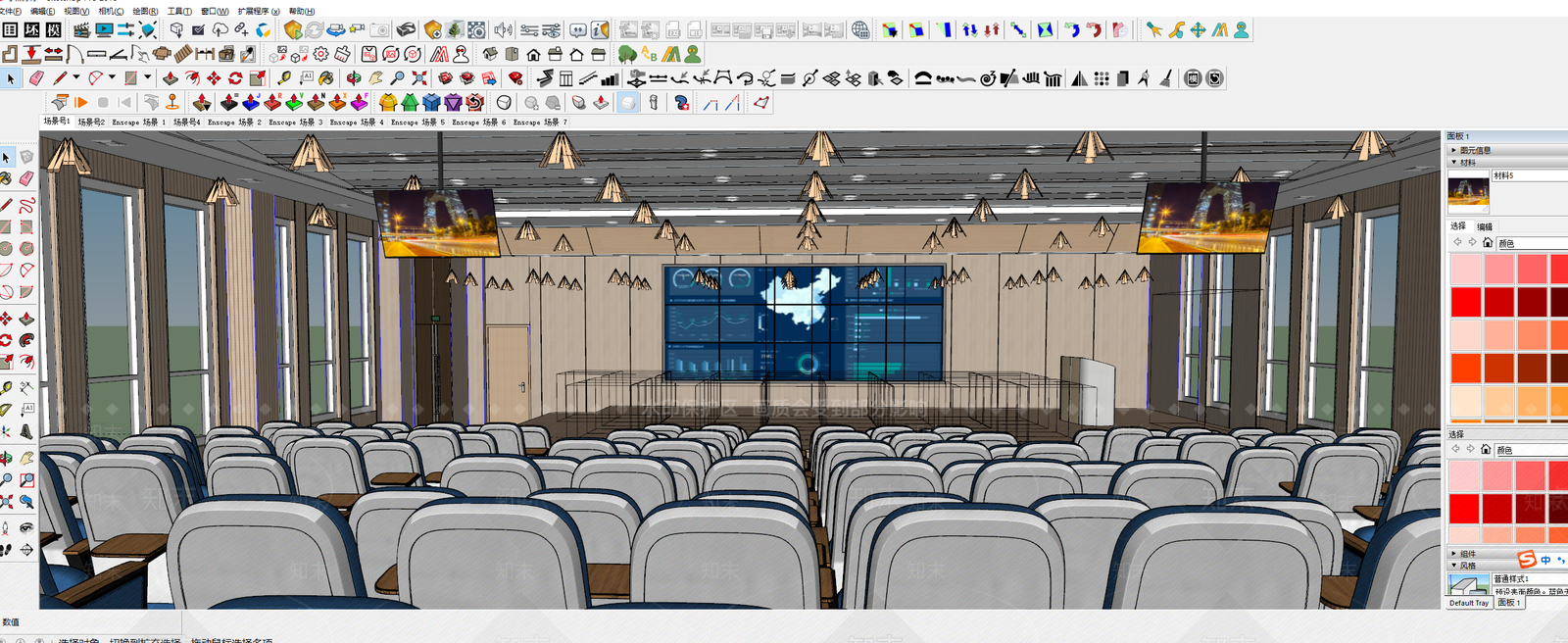The image size is (1568, 643).
Task: Expand the 组件 panel section
Action: pos(1453,554)
